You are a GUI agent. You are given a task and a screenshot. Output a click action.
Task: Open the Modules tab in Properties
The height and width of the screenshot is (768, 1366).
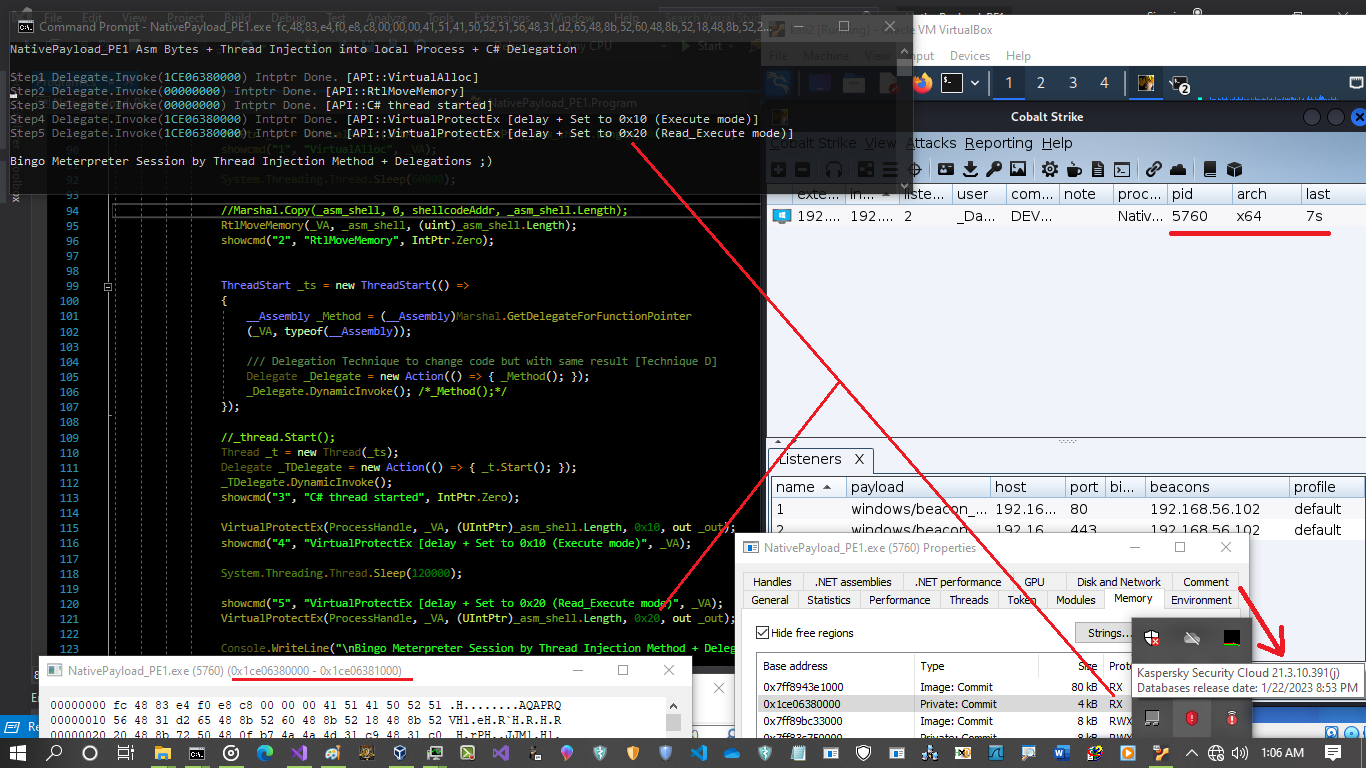coord(1076,600)
